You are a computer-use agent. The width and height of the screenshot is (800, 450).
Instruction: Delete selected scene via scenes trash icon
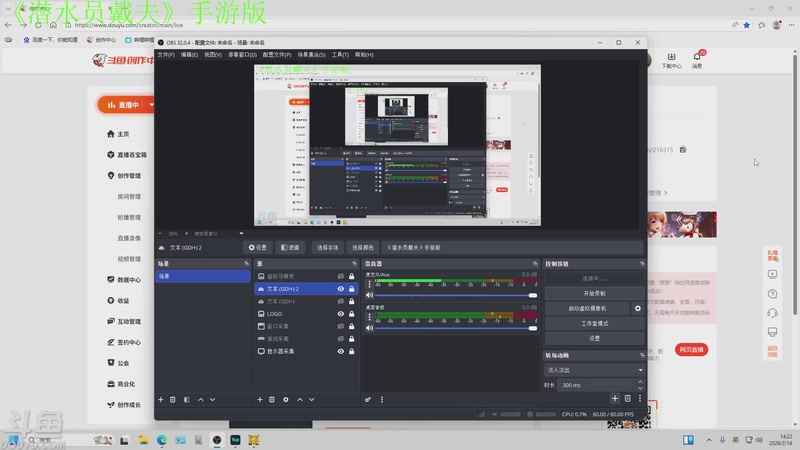coord(173,399)
